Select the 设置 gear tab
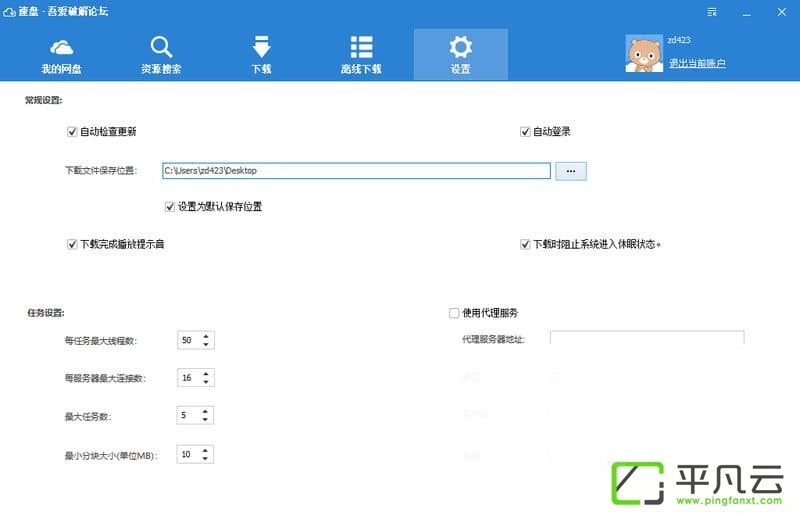 pyautogui.click(x=461, y=55)
